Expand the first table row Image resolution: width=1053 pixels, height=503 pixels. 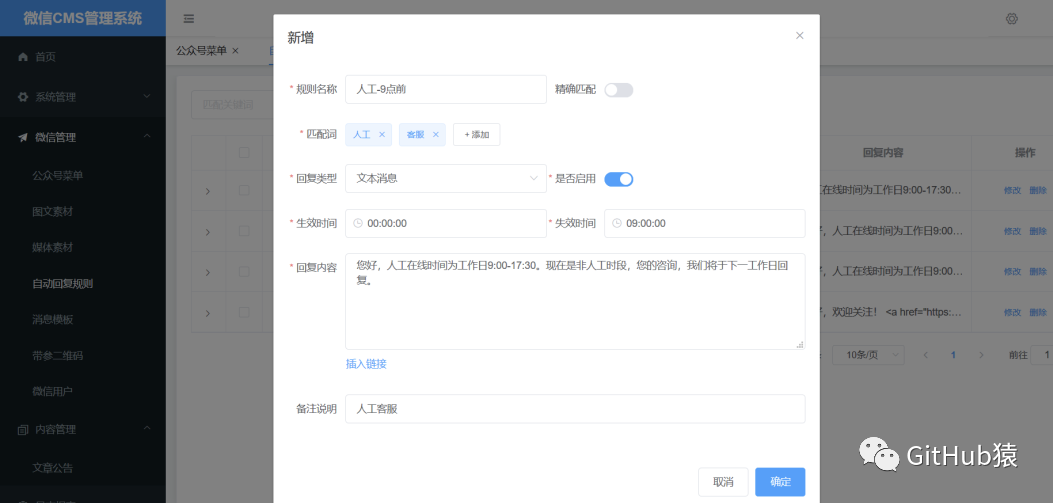pos(208,191)
